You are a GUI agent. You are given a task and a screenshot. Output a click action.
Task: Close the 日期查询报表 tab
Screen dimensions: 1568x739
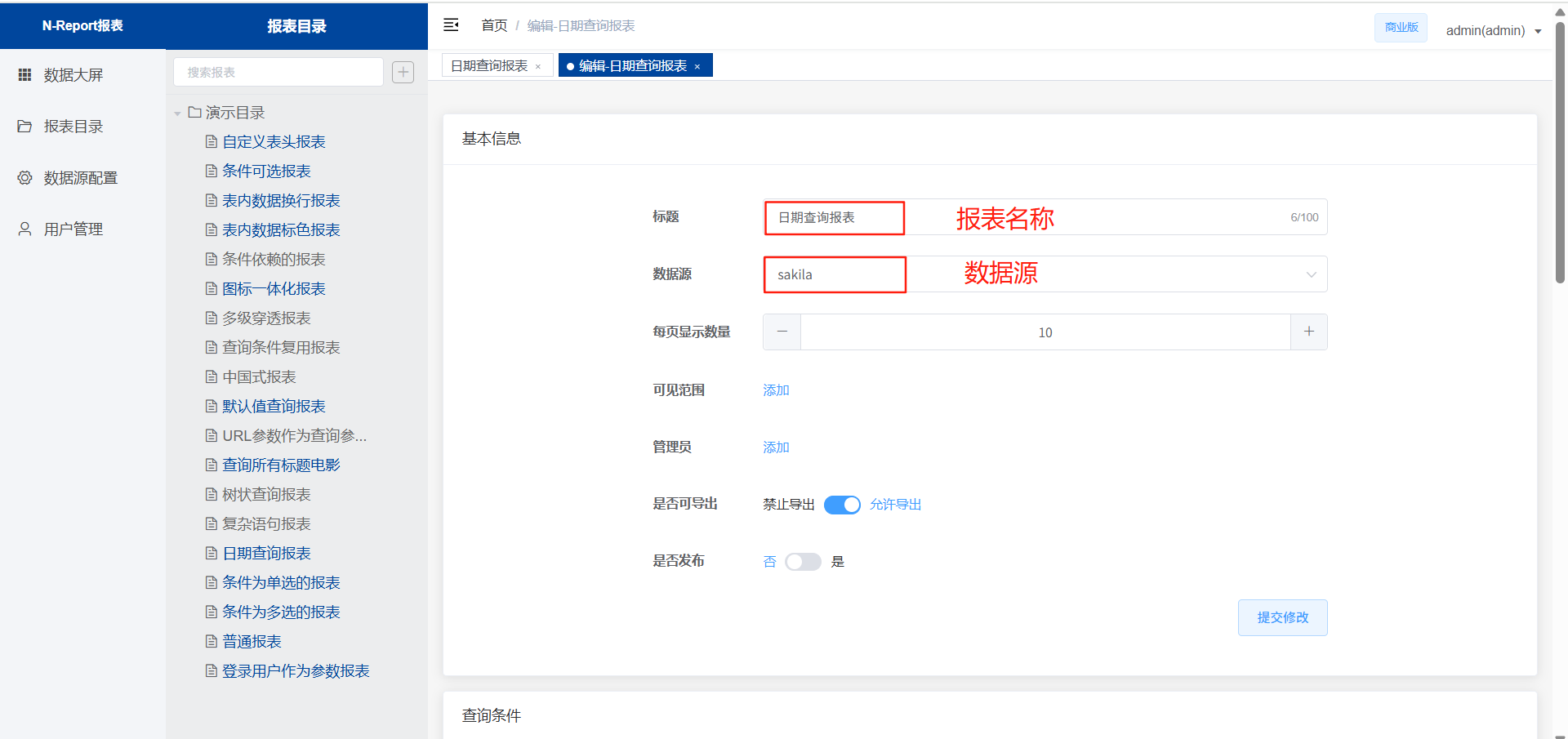pyautogui.click(x=538, y=67)
